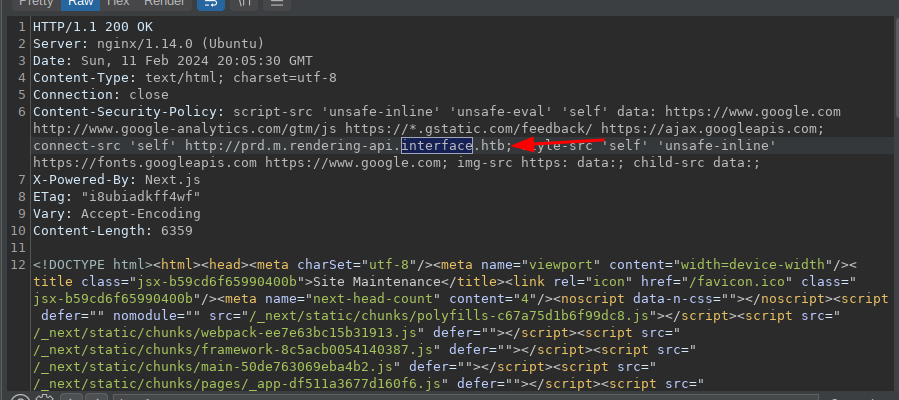Click the 'Connection:' header name
Viewport: 899px width, 400px height.
click(77, 95)
